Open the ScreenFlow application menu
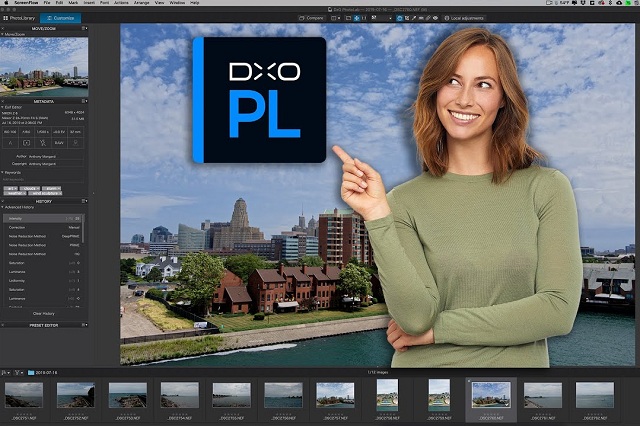Screen dimensions: 640x426 (x=27, y=2)
